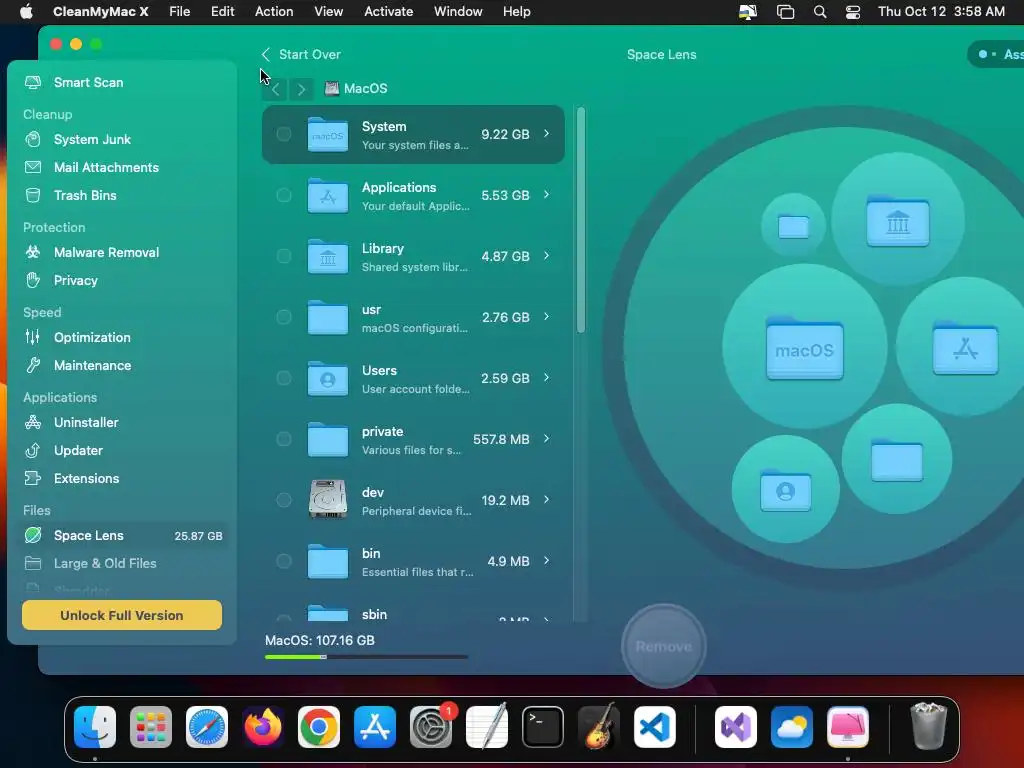Open the Assistant button at top right
The image size is (1024, 768).
[997, 54]
